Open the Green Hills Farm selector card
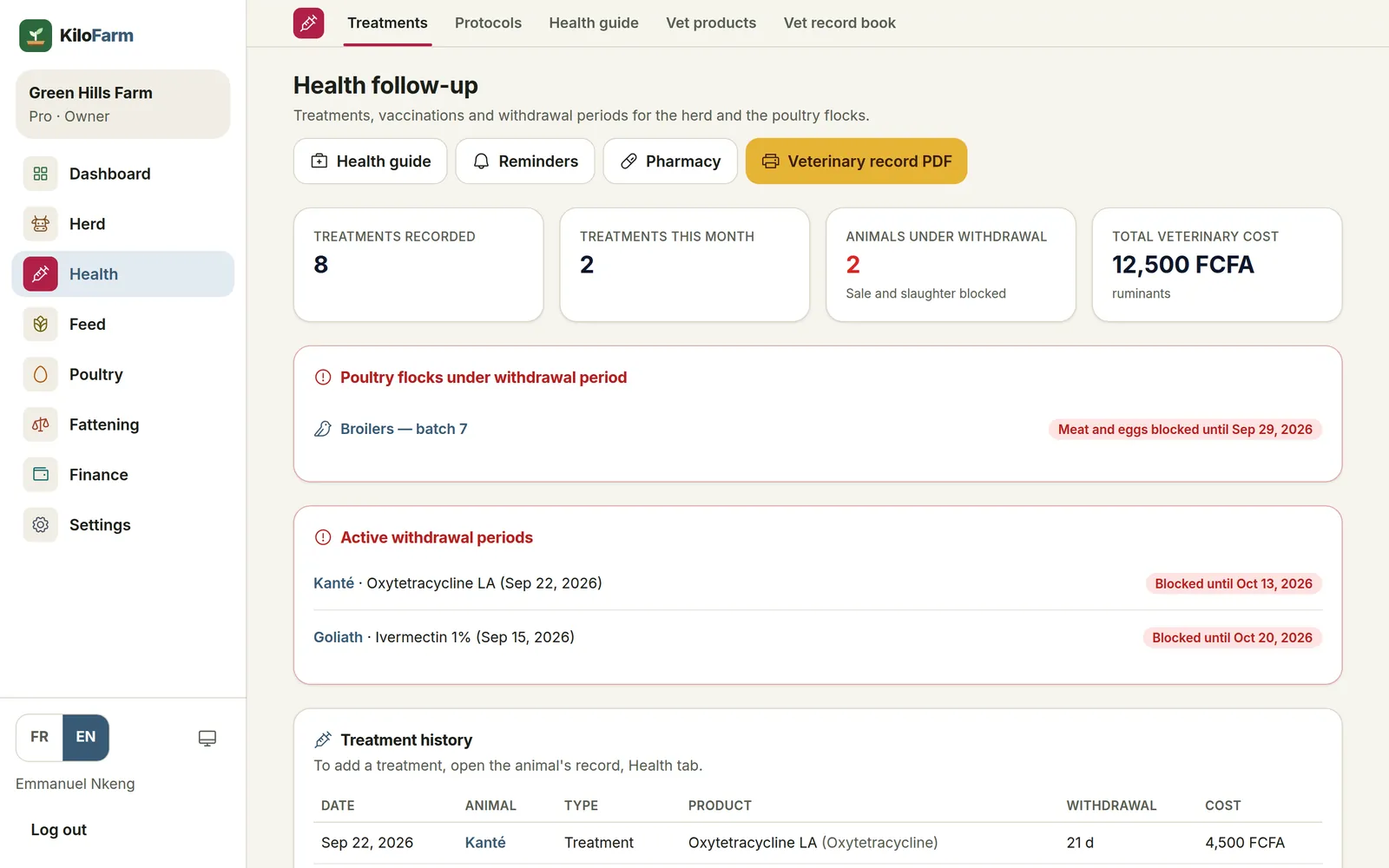The height and width of the screenshot is (868, 1389). (x=123, y=104)
